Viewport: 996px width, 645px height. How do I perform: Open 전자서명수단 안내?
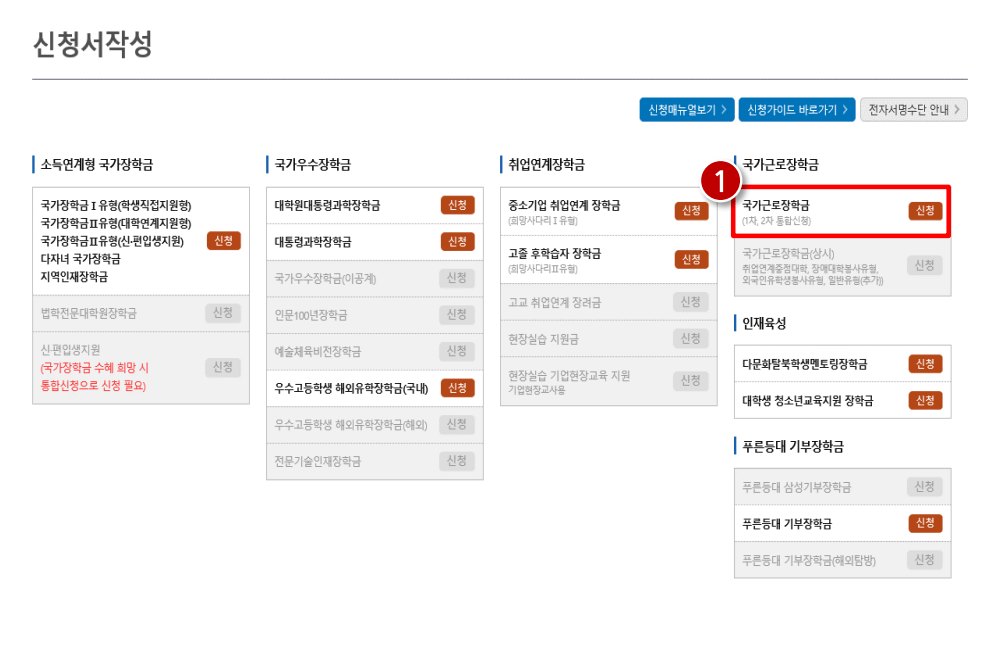[913, 111]
